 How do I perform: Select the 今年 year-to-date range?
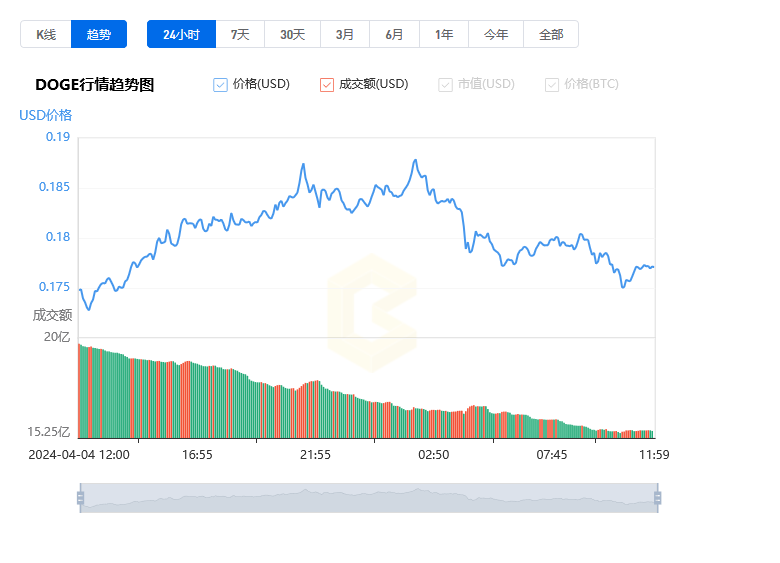click(x=496, y=34)
